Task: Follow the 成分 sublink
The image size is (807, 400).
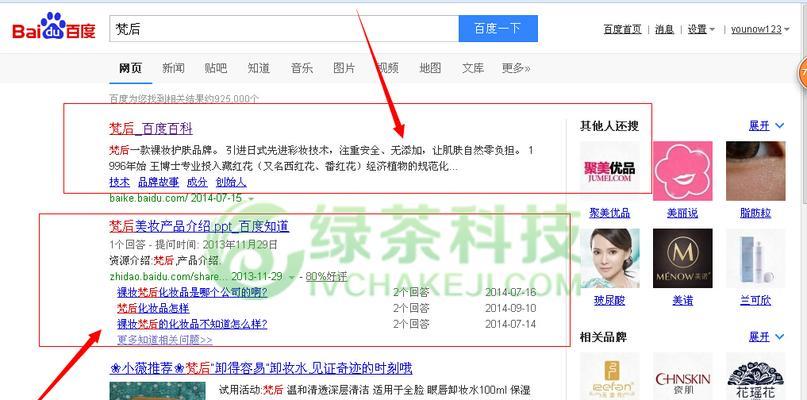Action: tap(197, 182)
